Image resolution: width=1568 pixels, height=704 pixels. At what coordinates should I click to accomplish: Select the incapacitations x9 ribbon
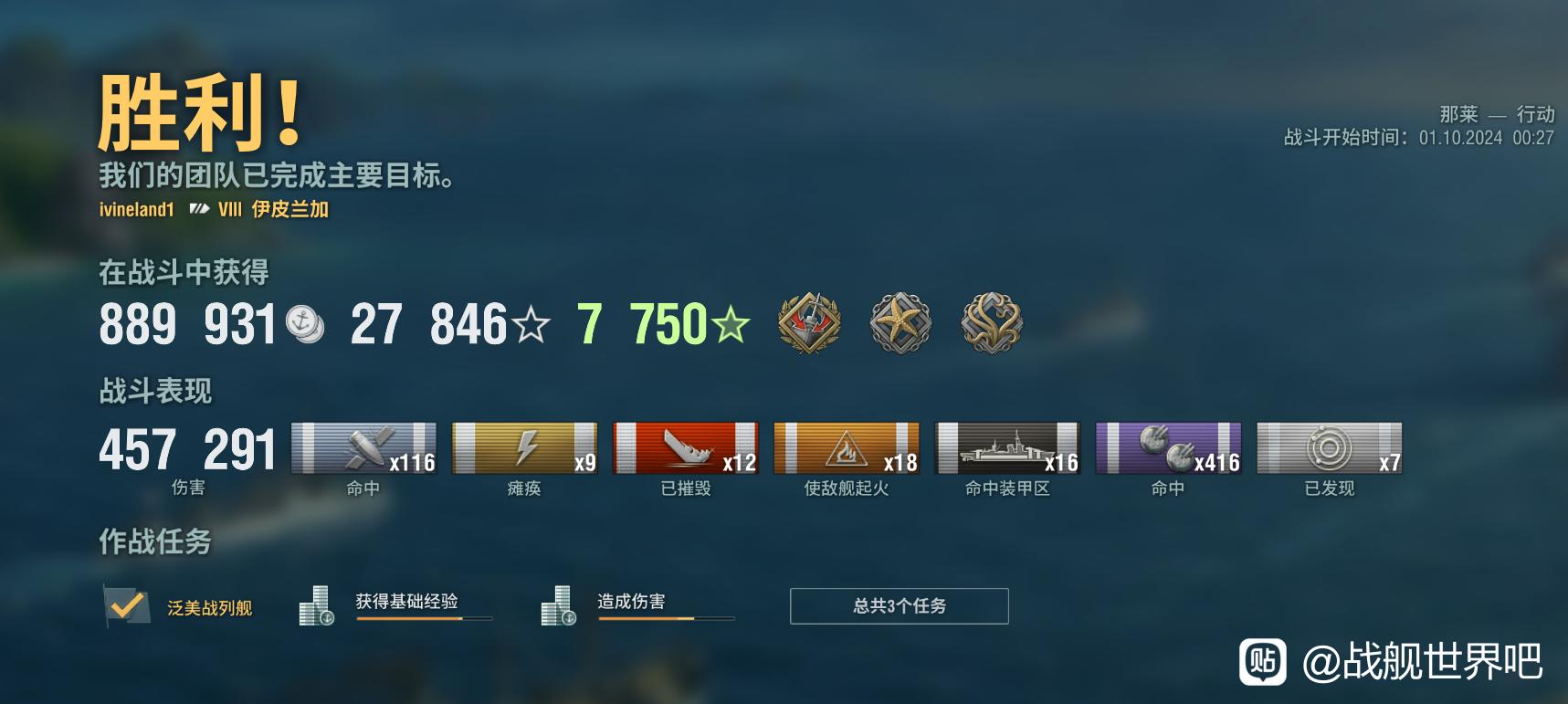pos(525,448)
